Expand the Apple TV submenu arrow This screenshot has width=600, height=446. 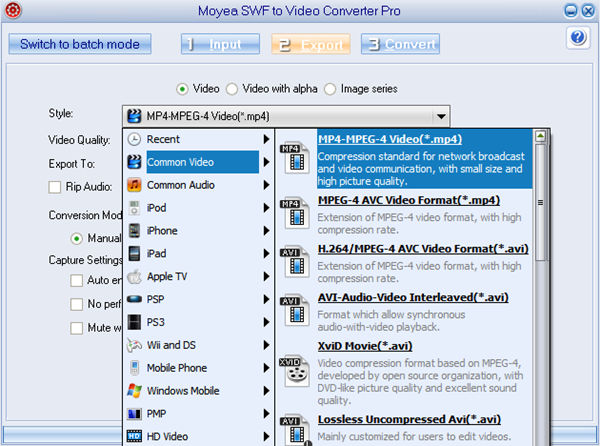[266, 277]
